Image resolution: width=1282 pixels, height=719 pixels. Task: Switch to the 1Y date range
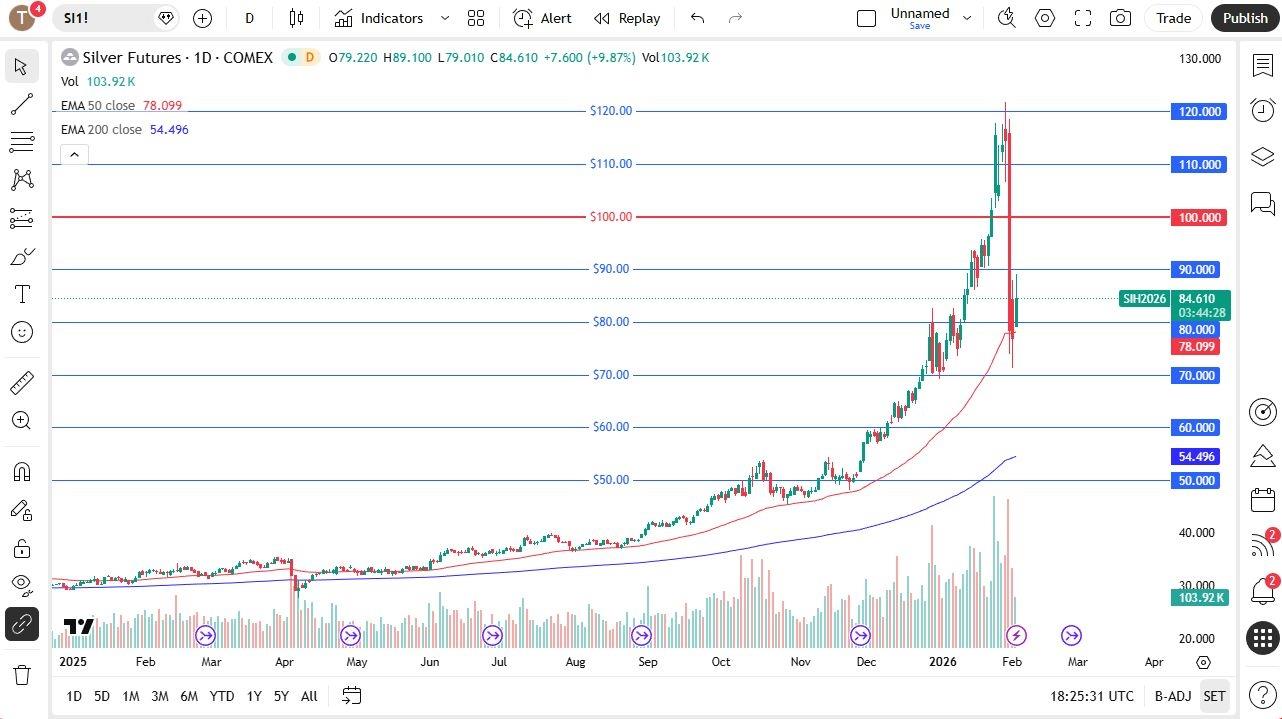click(x=253, y=696)
